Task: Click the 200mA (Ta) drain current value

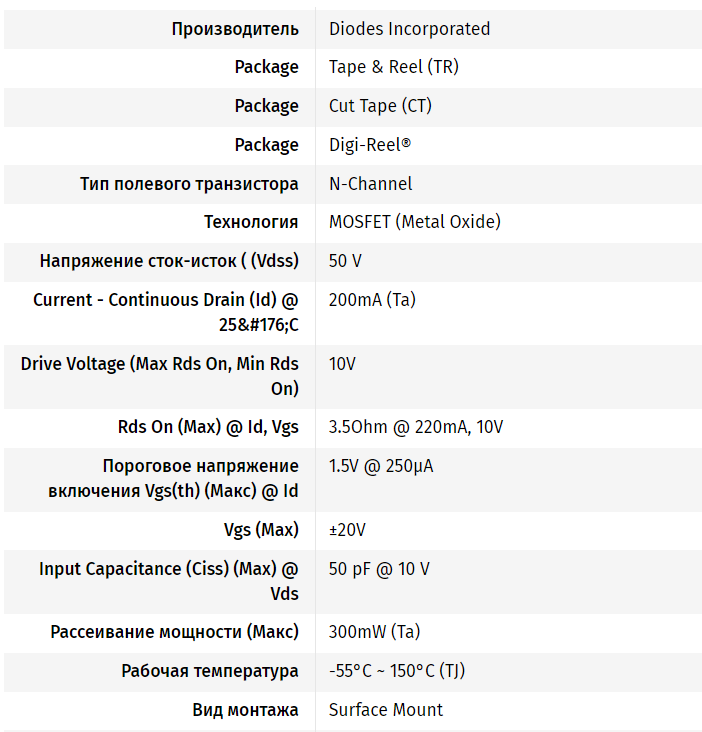Action: click(x=372, y=300)
